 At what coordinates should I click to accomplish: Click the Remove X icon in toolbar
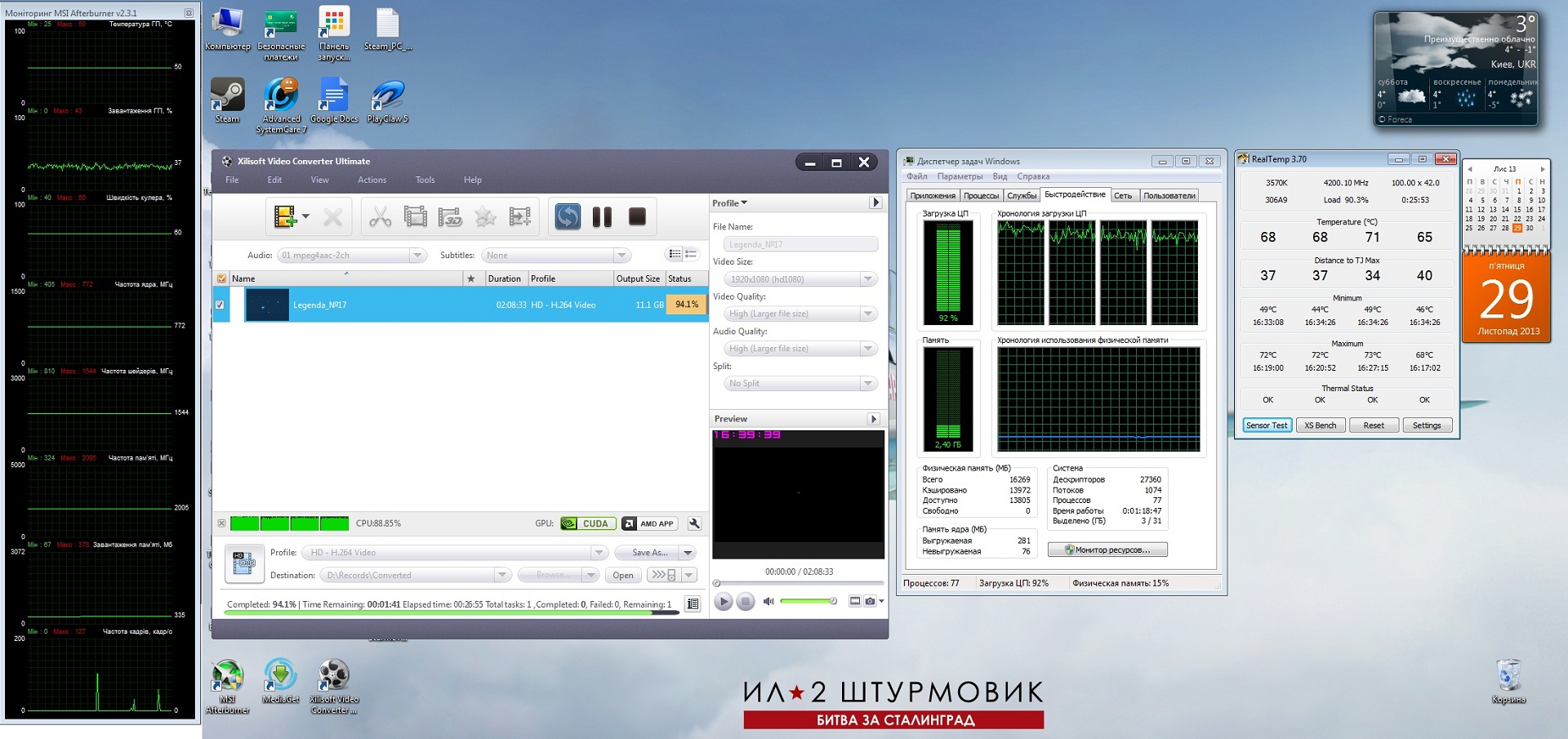(332, 216)
